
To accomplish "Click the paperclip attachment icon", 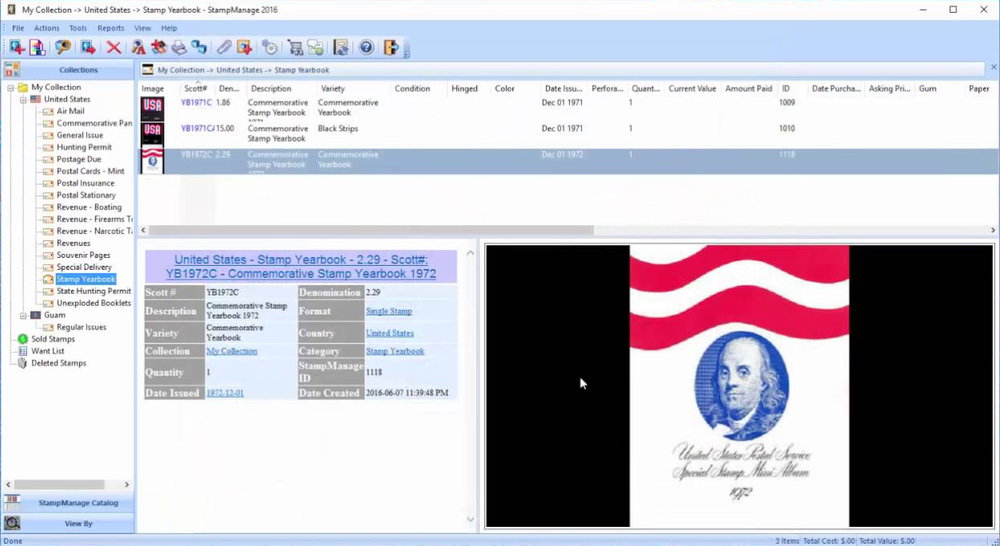I will click(x=224, y=47).
